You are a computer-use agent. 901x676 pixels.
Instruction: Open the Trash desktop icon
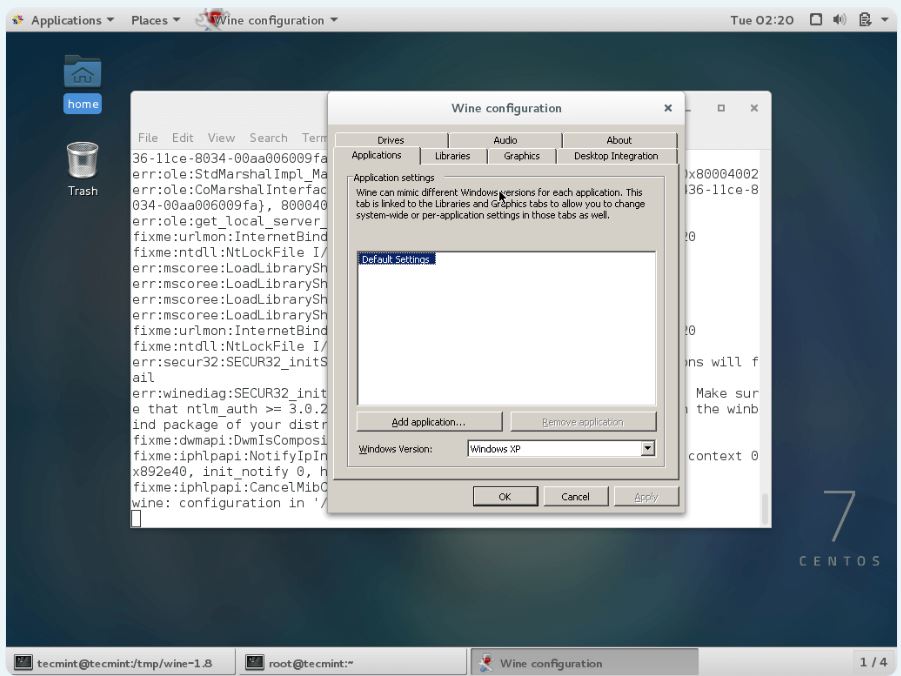82,169
